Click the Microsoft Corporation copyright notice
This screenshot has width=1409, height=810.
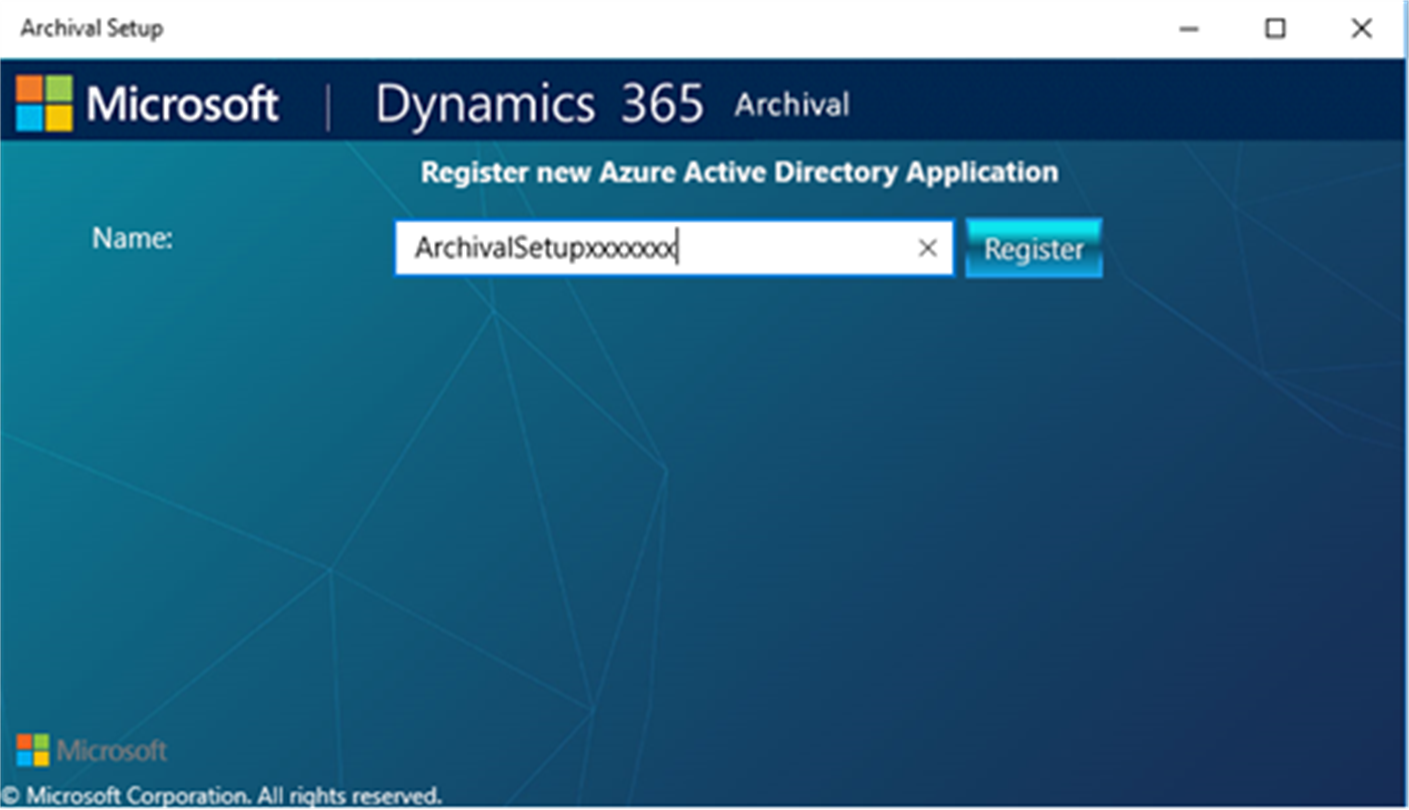tap(222, 796)
